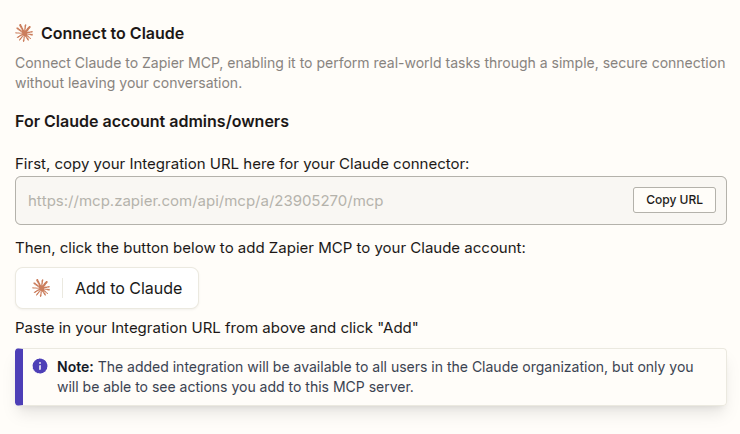740x434 pixels.
Task: Click the info icon in the Note box
Action: tap(40, 366)
